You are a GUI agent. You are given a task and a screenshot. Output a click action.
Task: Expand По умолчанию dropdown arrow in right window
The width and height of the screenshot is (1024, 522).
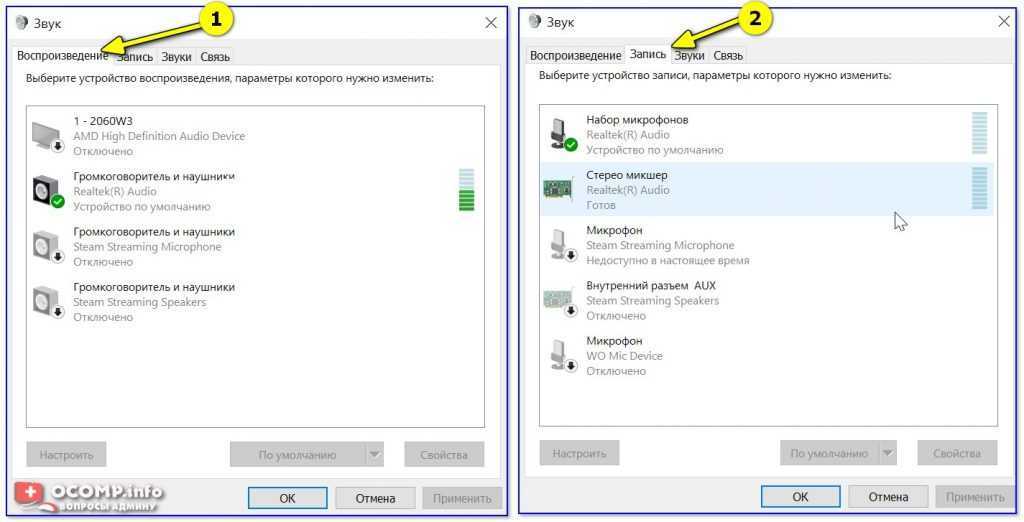coord(888,453)
